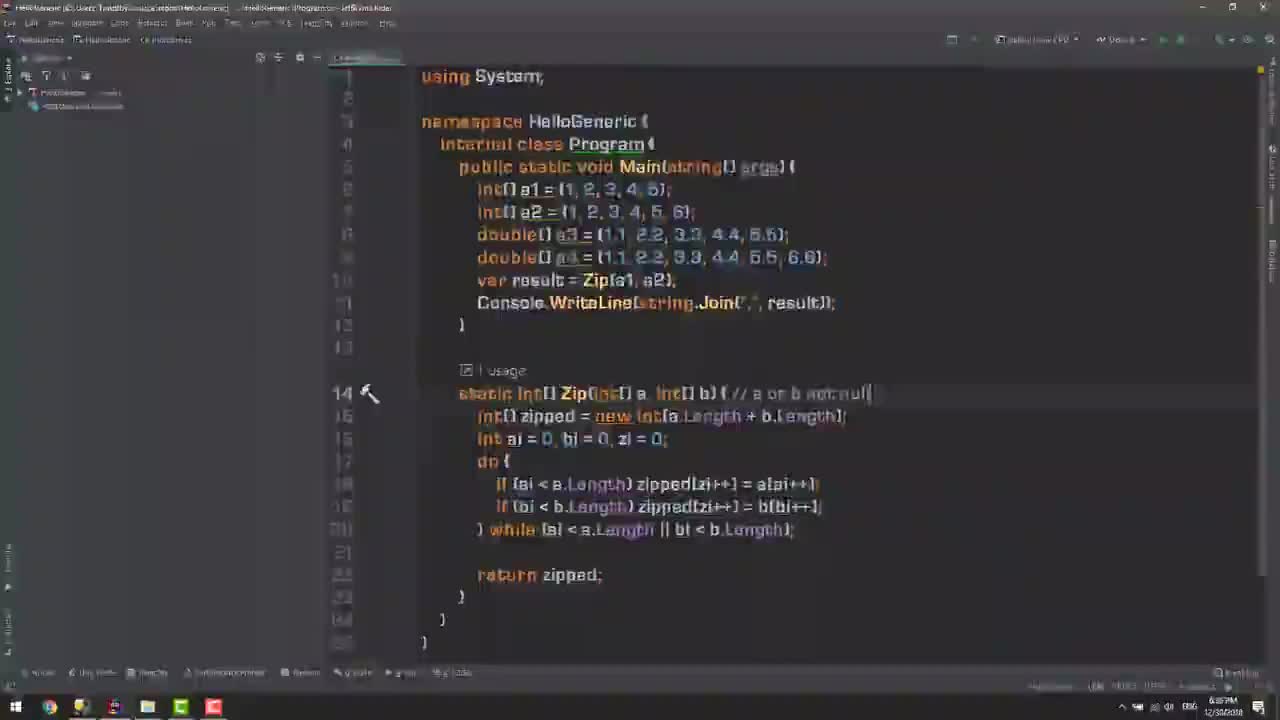Expand the HelloGeneric node in the solution tree
This screenshot has height=720, width=1280.
click(19, 93)
